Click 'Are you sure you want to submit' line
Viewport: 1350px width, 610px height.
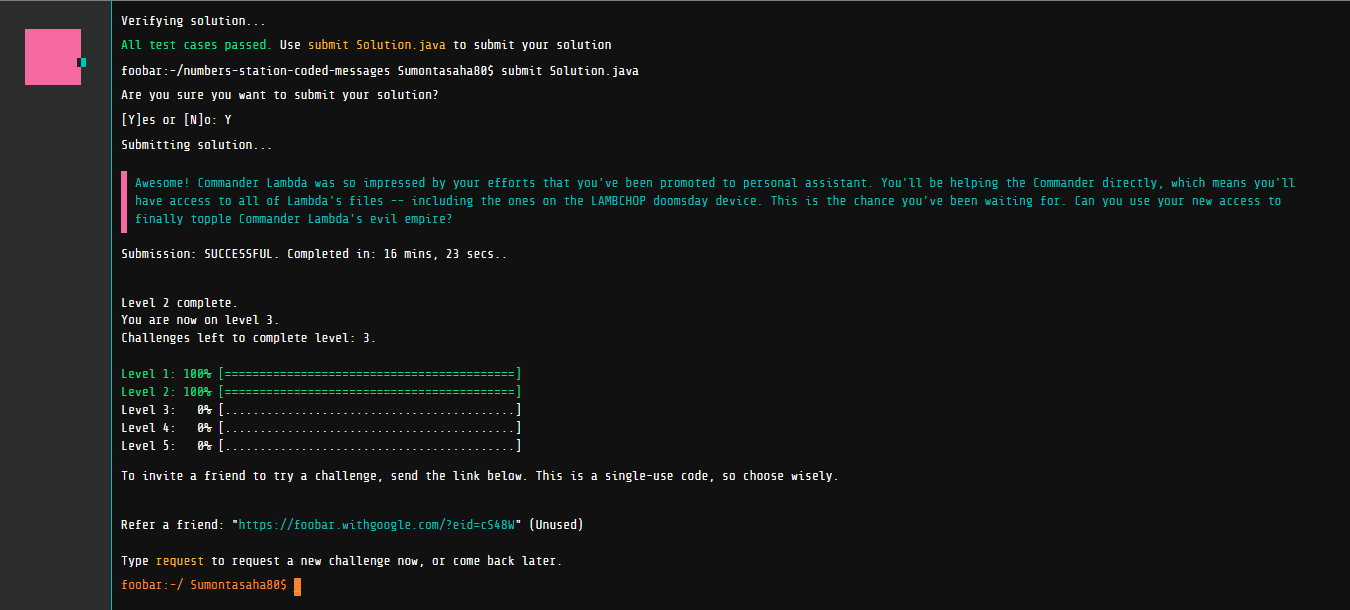point(280,95)
